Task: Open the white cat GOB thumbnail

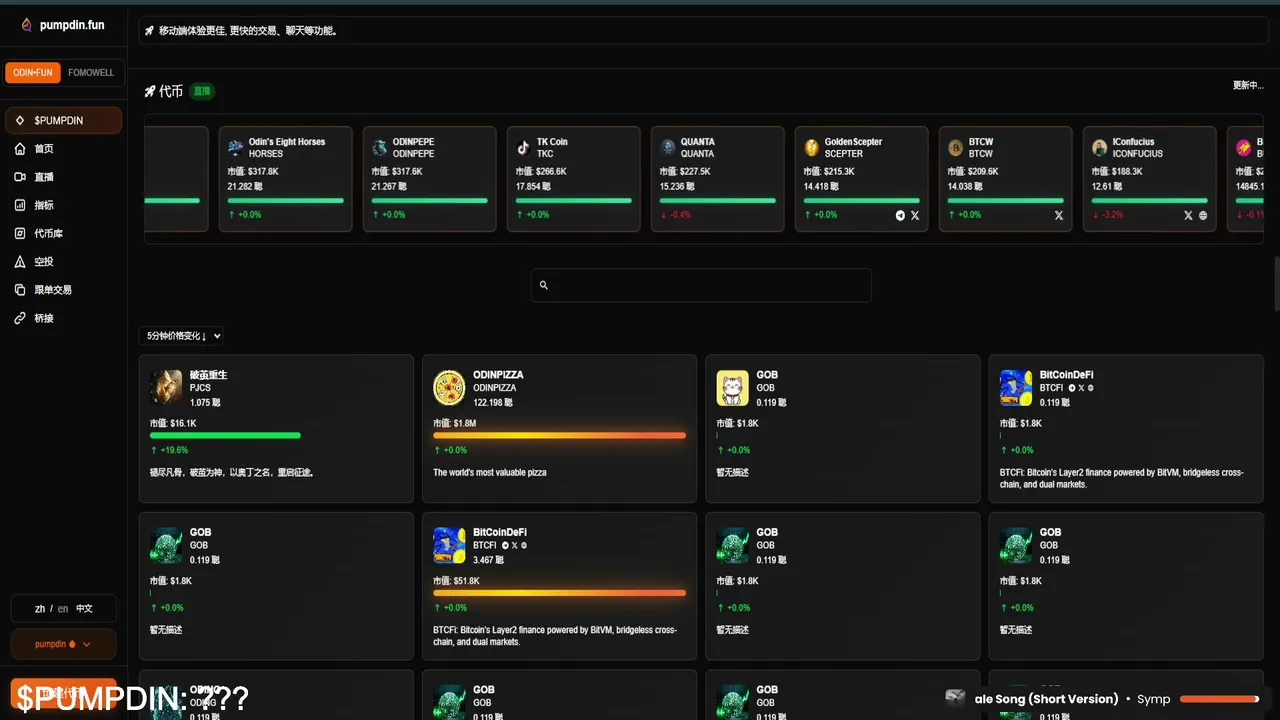Action: pos(732,388)
